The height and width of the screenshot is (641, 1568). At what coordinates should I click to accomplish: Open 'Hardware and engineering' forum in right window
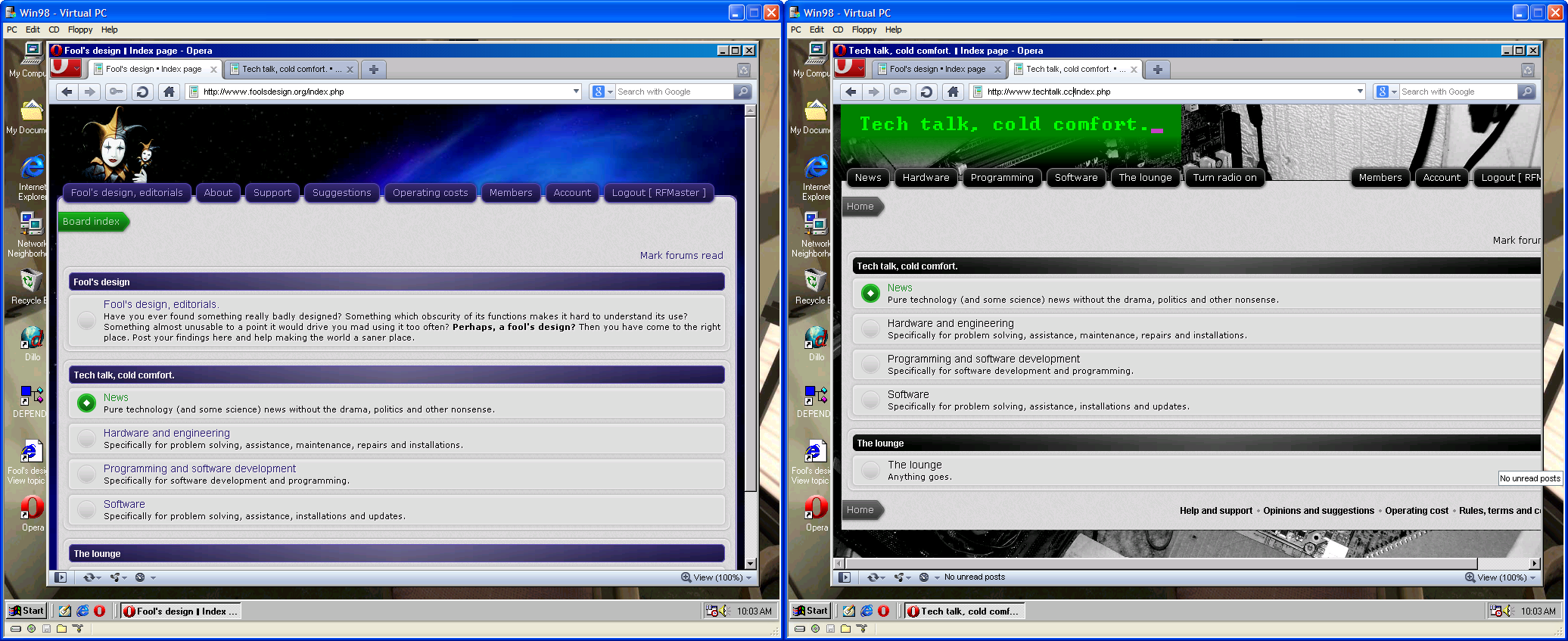point(950,323)
